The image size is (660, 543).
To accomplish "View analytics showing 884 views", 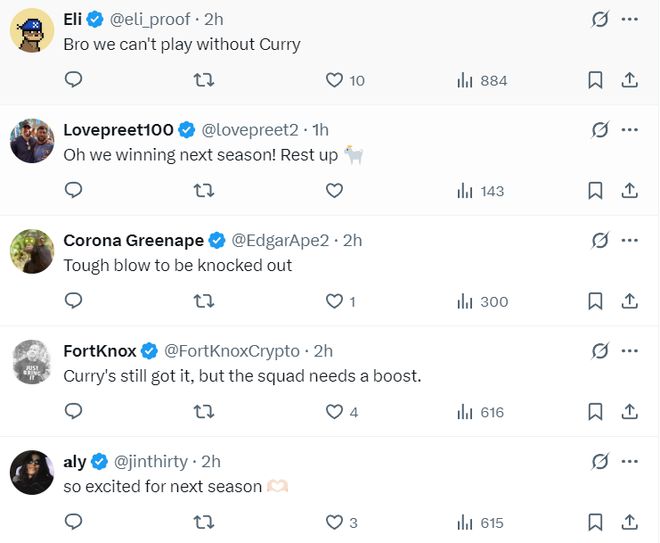I will [482, 80].
